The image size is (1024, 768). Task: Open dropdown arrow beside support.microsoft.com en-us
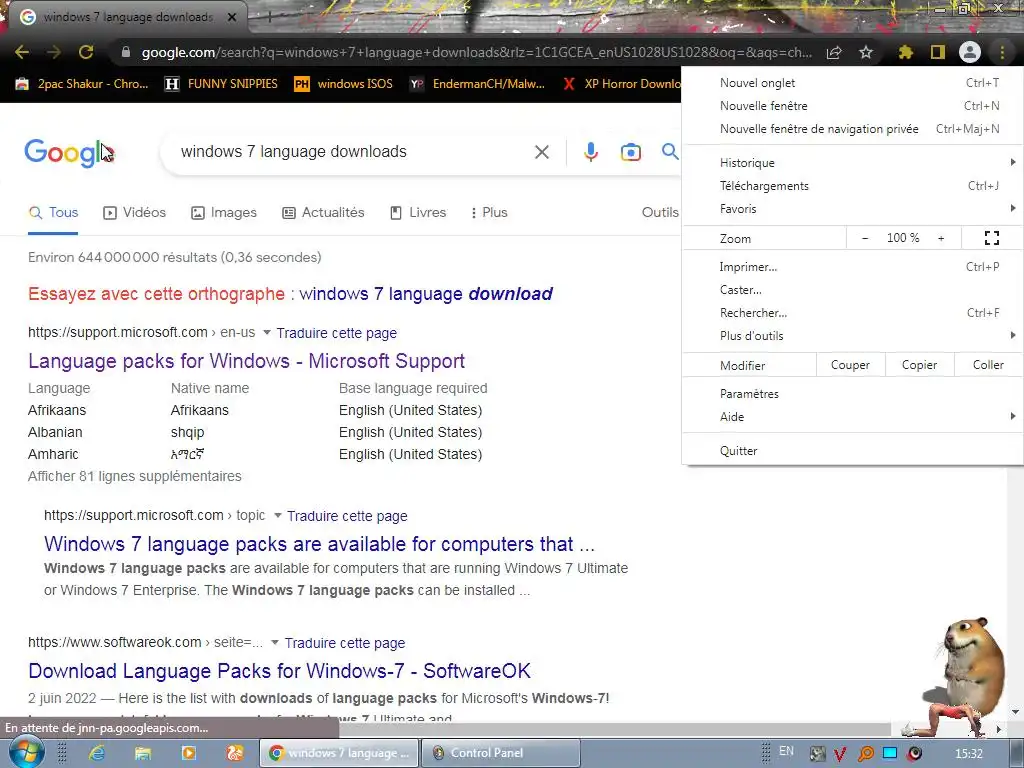(266, 332)
